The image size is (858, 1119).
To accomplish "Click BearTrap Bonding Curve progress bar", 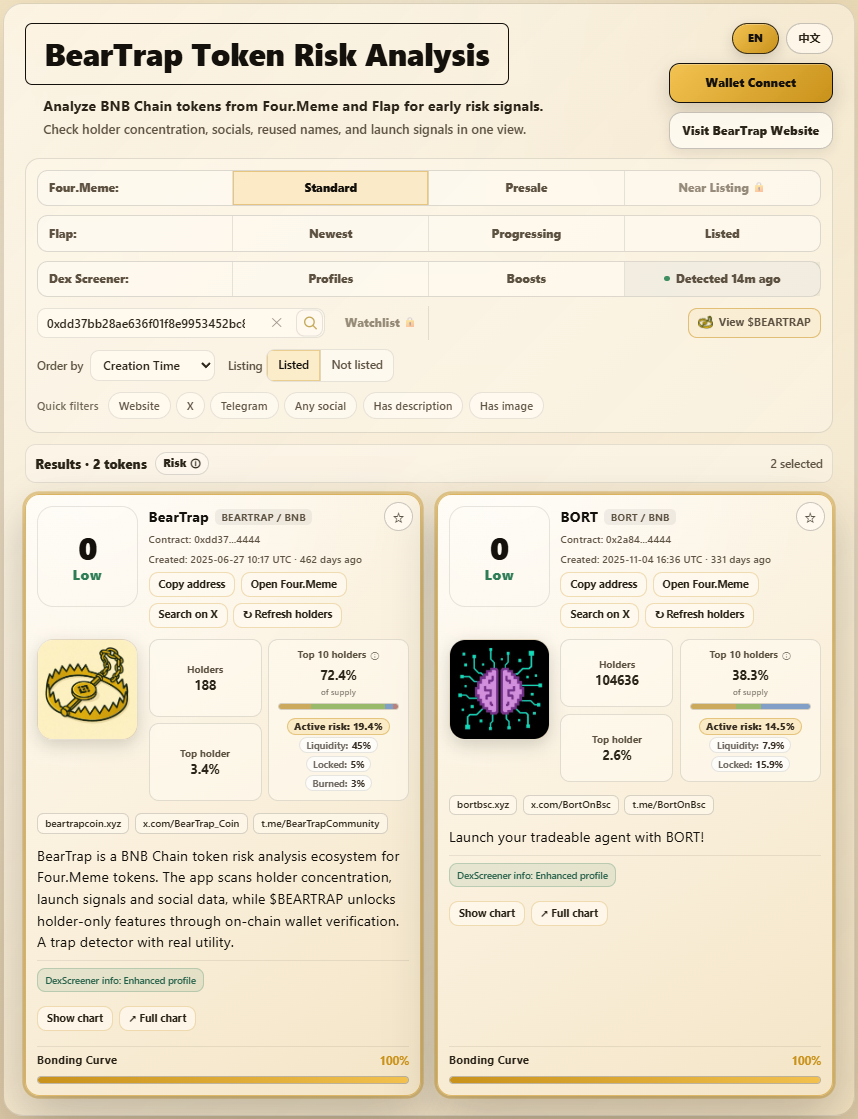I will click(x=223, y=1080).
